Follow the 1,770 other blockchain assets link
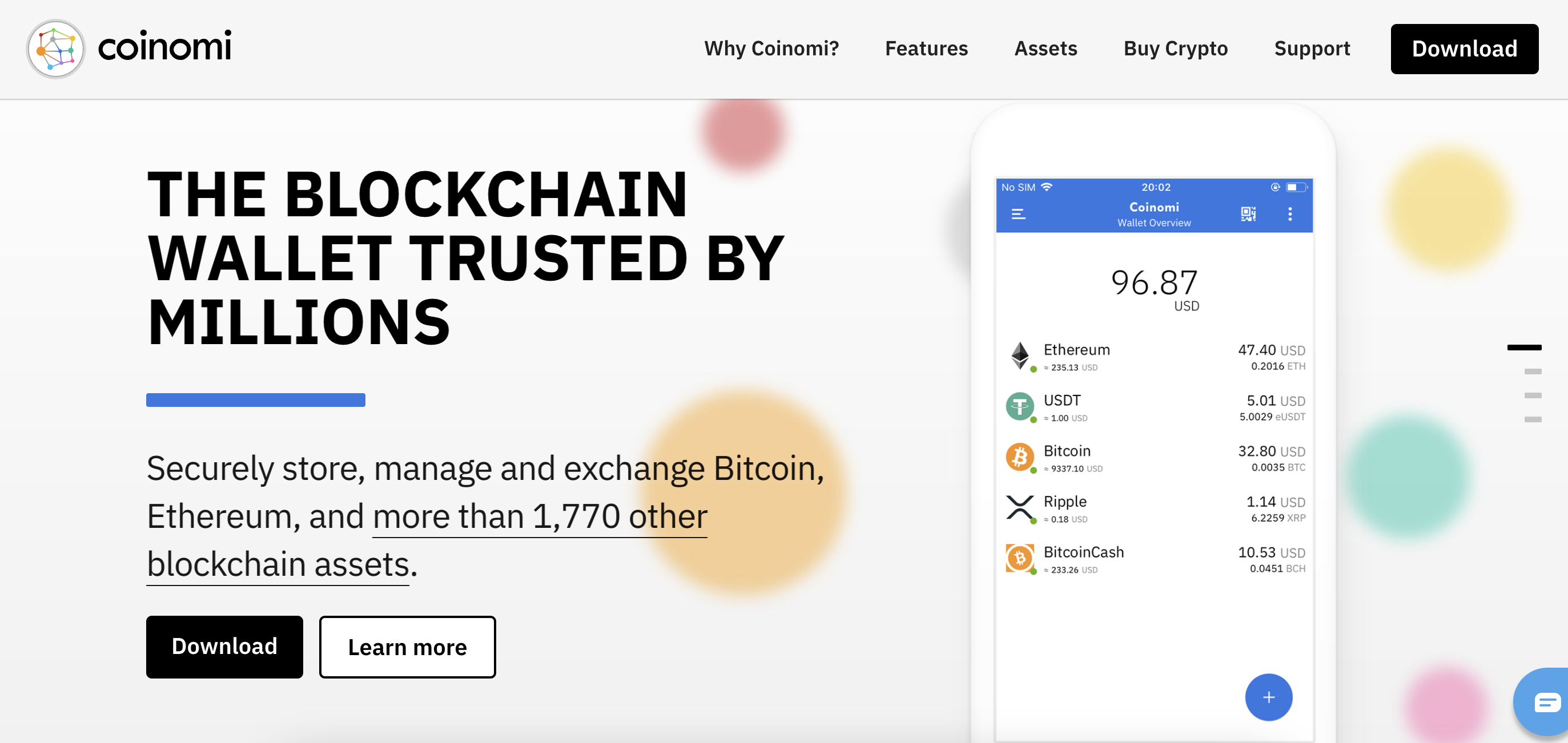Image resolution: width=1568 pixels, height=743 pixels. [539, 517]
